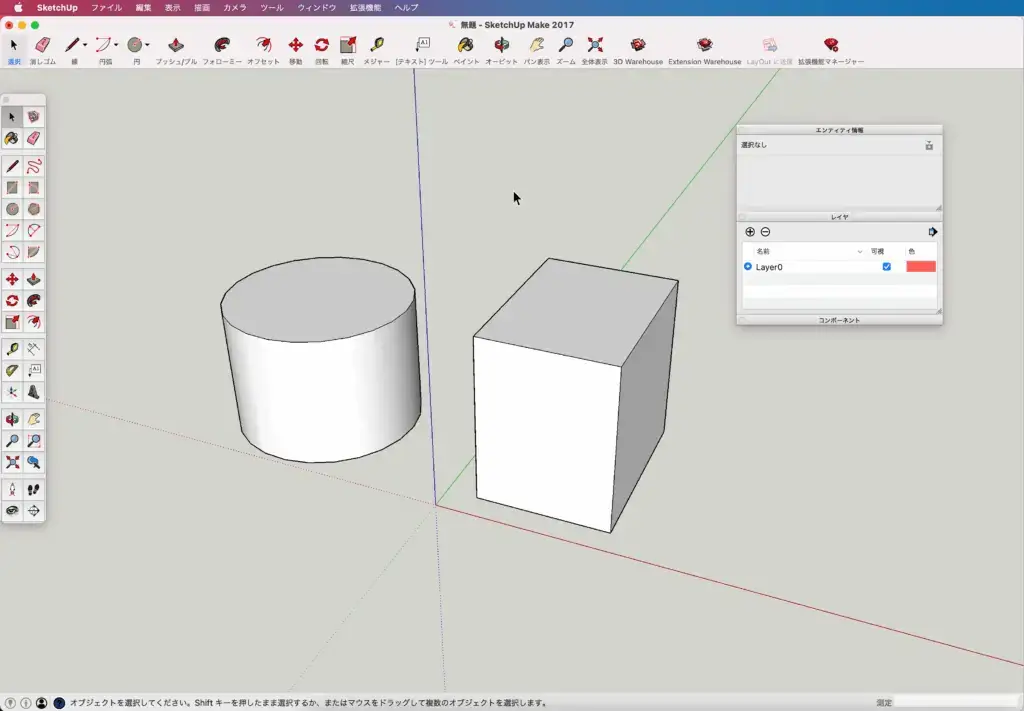Open the layers panel details arrow menu
Viewport: 1024px width, 711px height.
point(933,232)
